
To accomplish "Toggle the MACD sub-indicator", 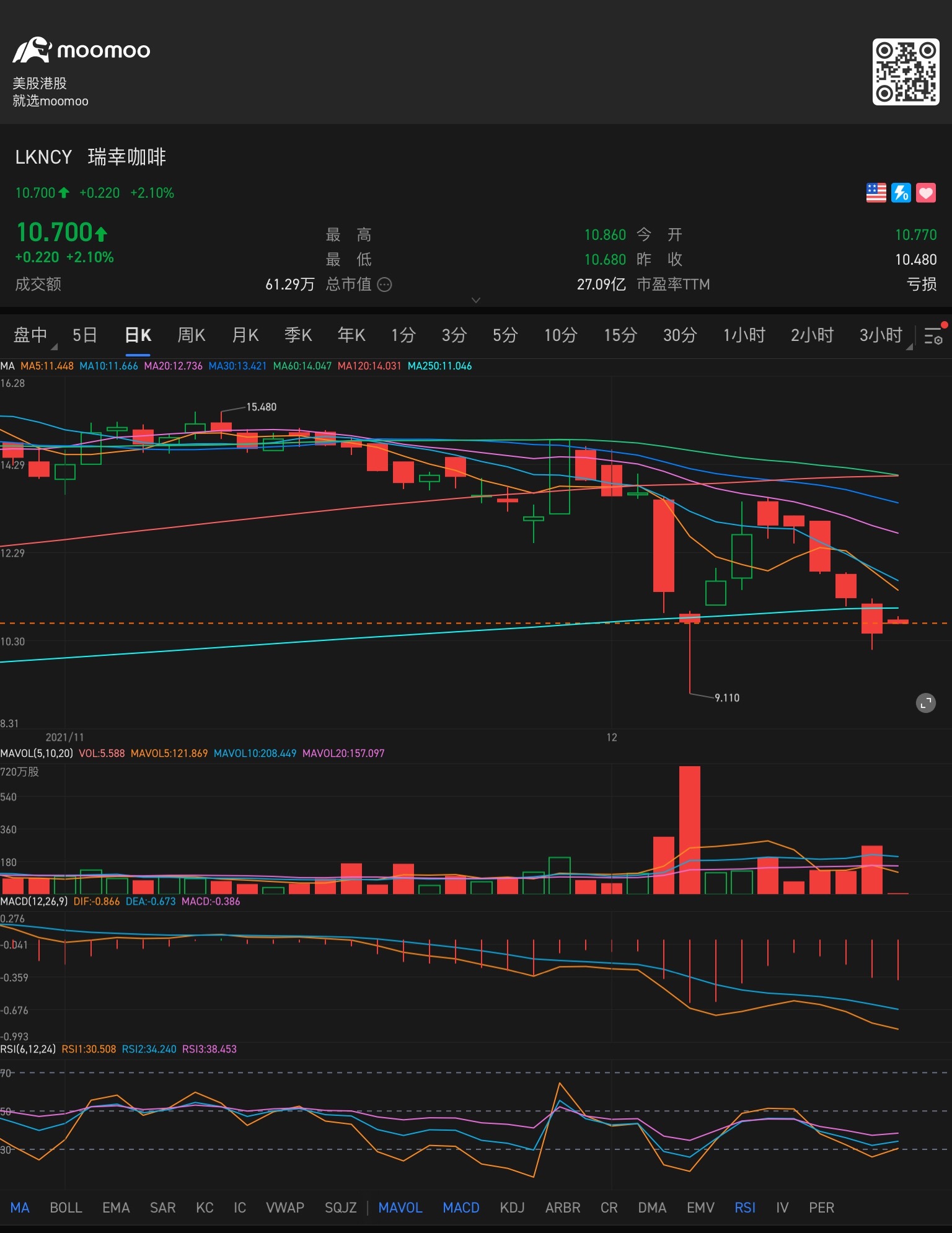I will pos(461,1207).
